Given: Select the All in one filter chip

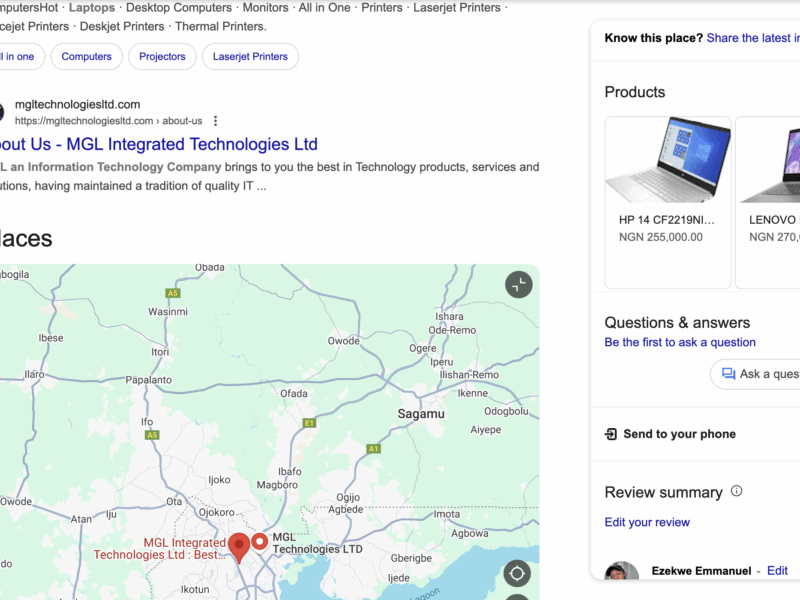Looking at the screenshot, I should [18, 57].
